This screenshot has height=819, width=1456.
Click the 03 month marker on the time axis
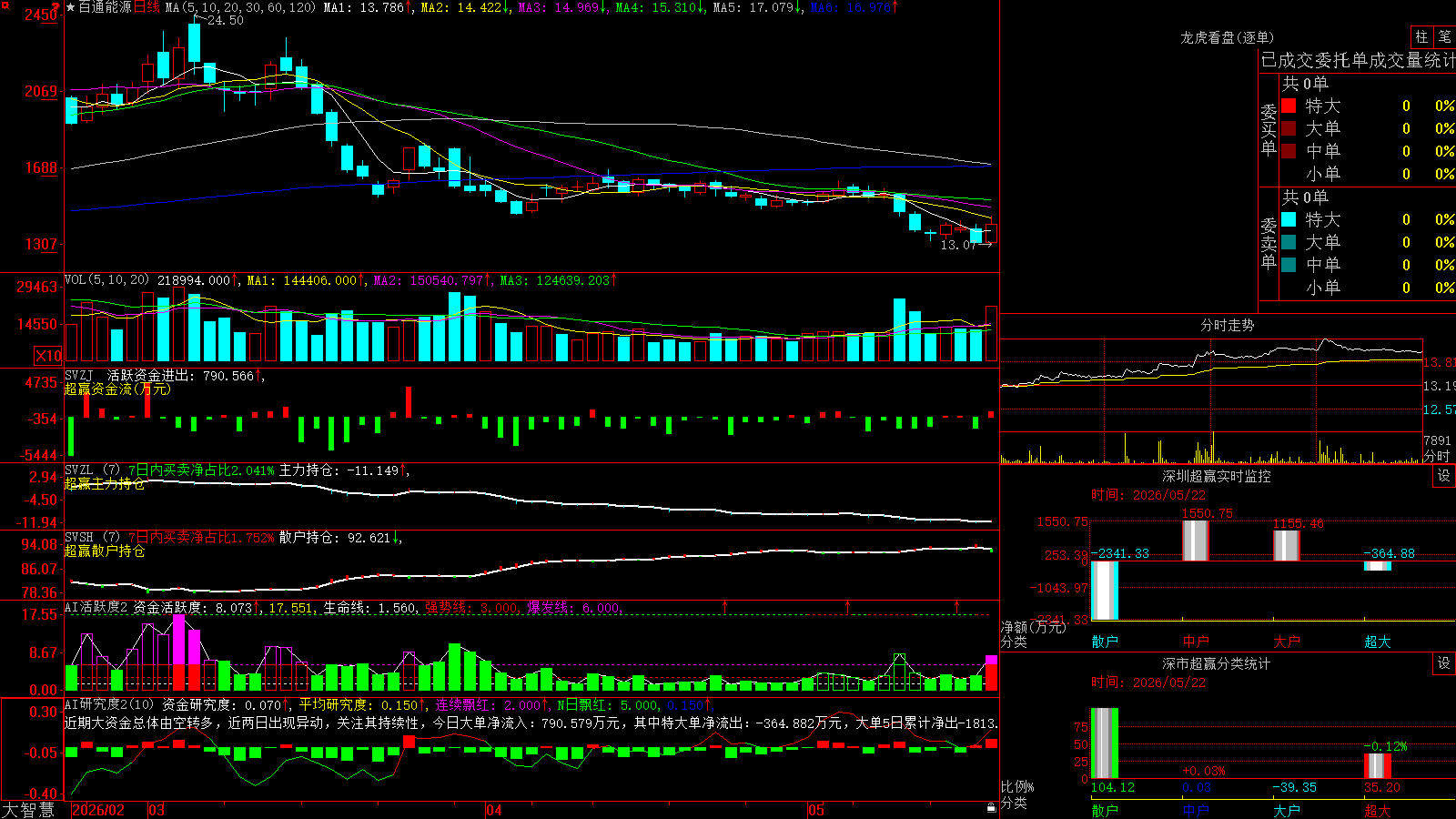157,810
